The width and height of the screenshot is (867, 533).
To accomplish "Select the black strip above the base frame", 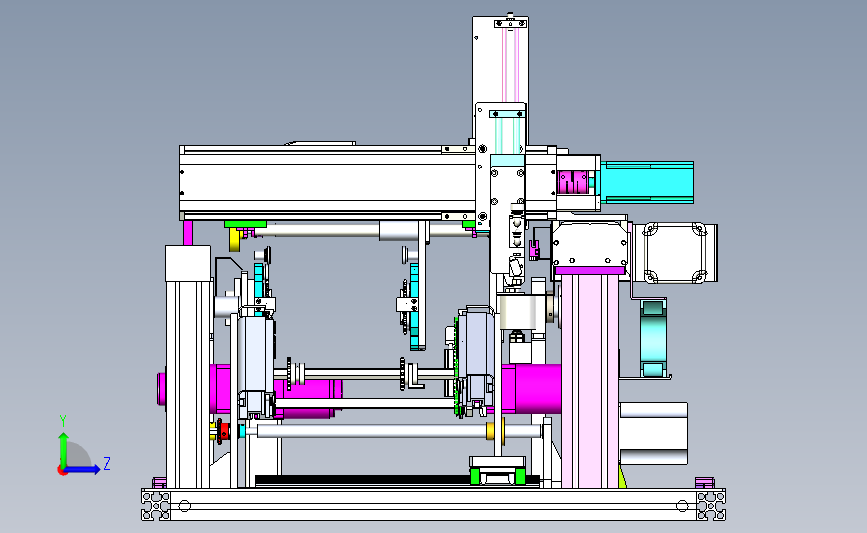I will [x=362, y=480].
